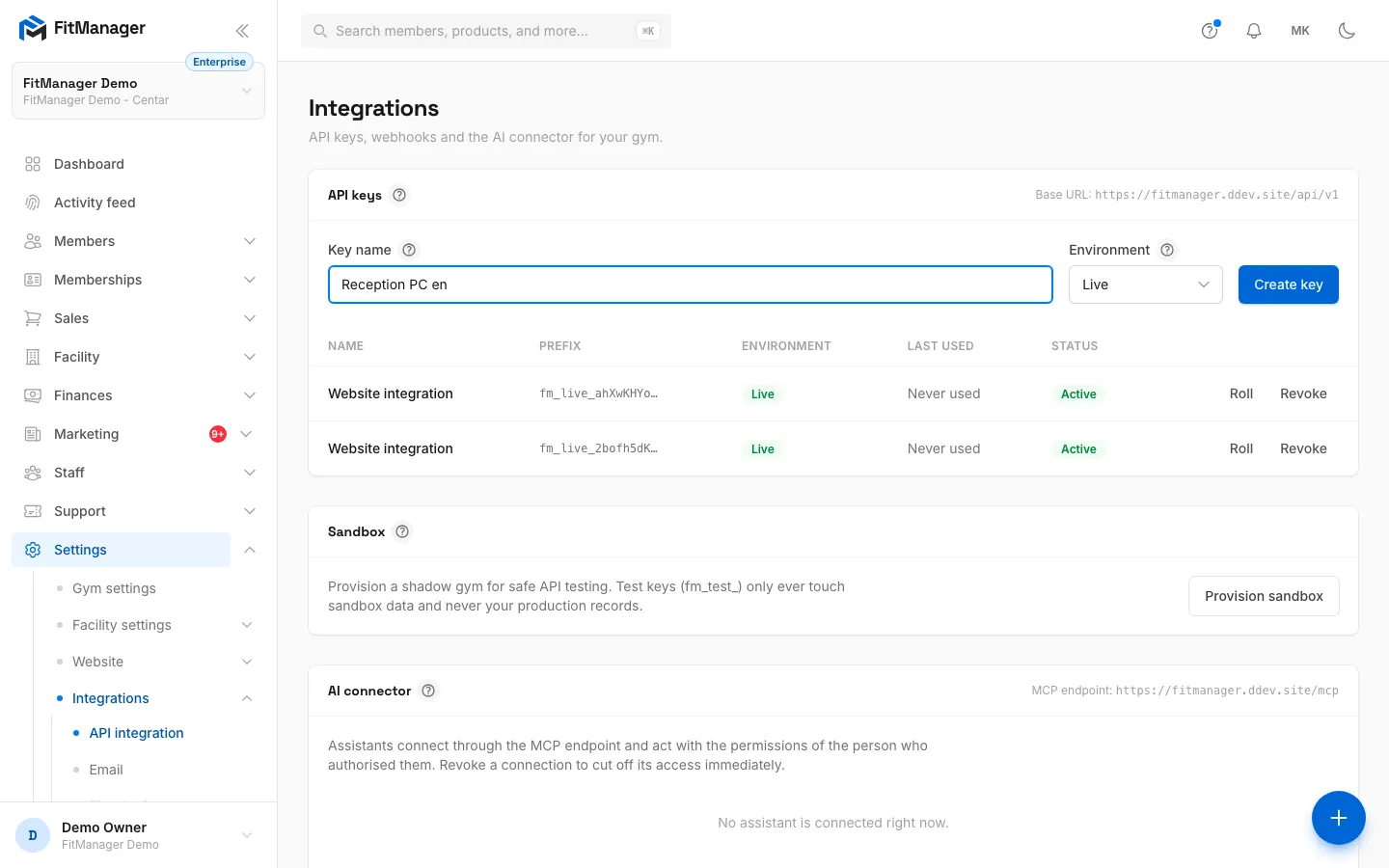The image size is (1389, 868).
Task: Collapse the sidebar with the double-chevron icon
Action: [242, 31]
